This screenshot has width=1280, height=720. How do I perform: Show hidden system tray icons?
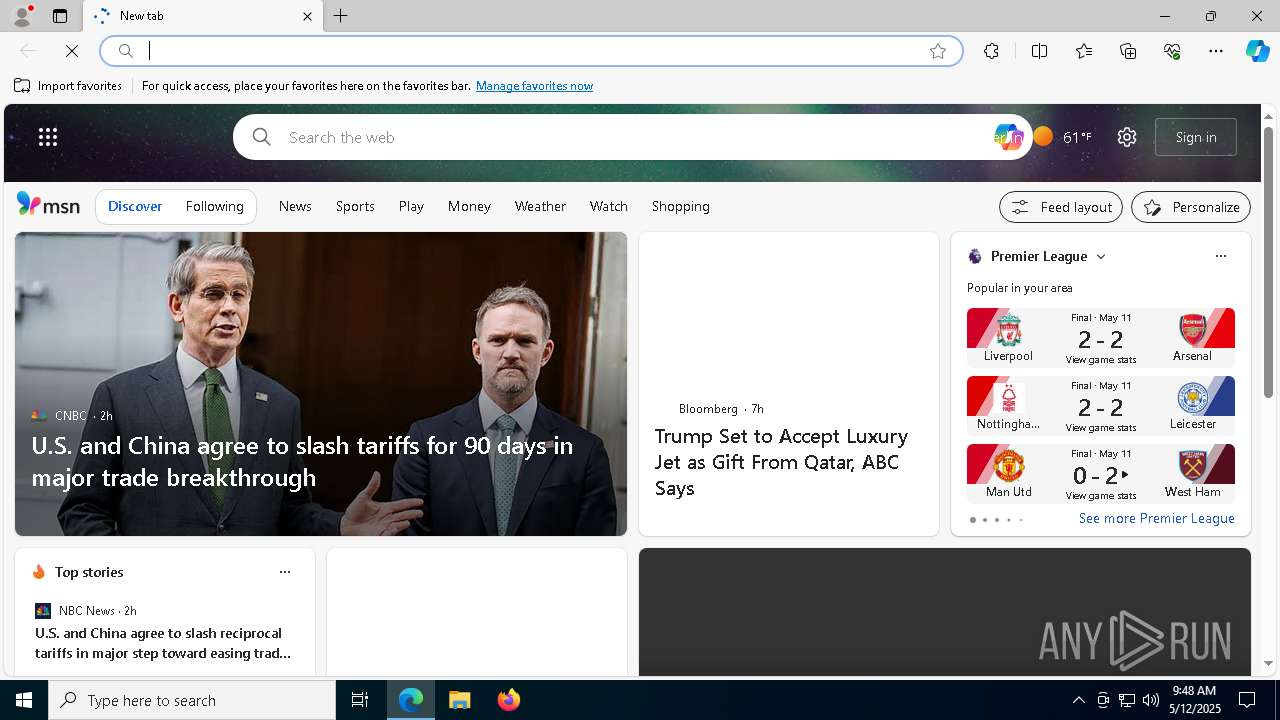tap(1078, 700)
